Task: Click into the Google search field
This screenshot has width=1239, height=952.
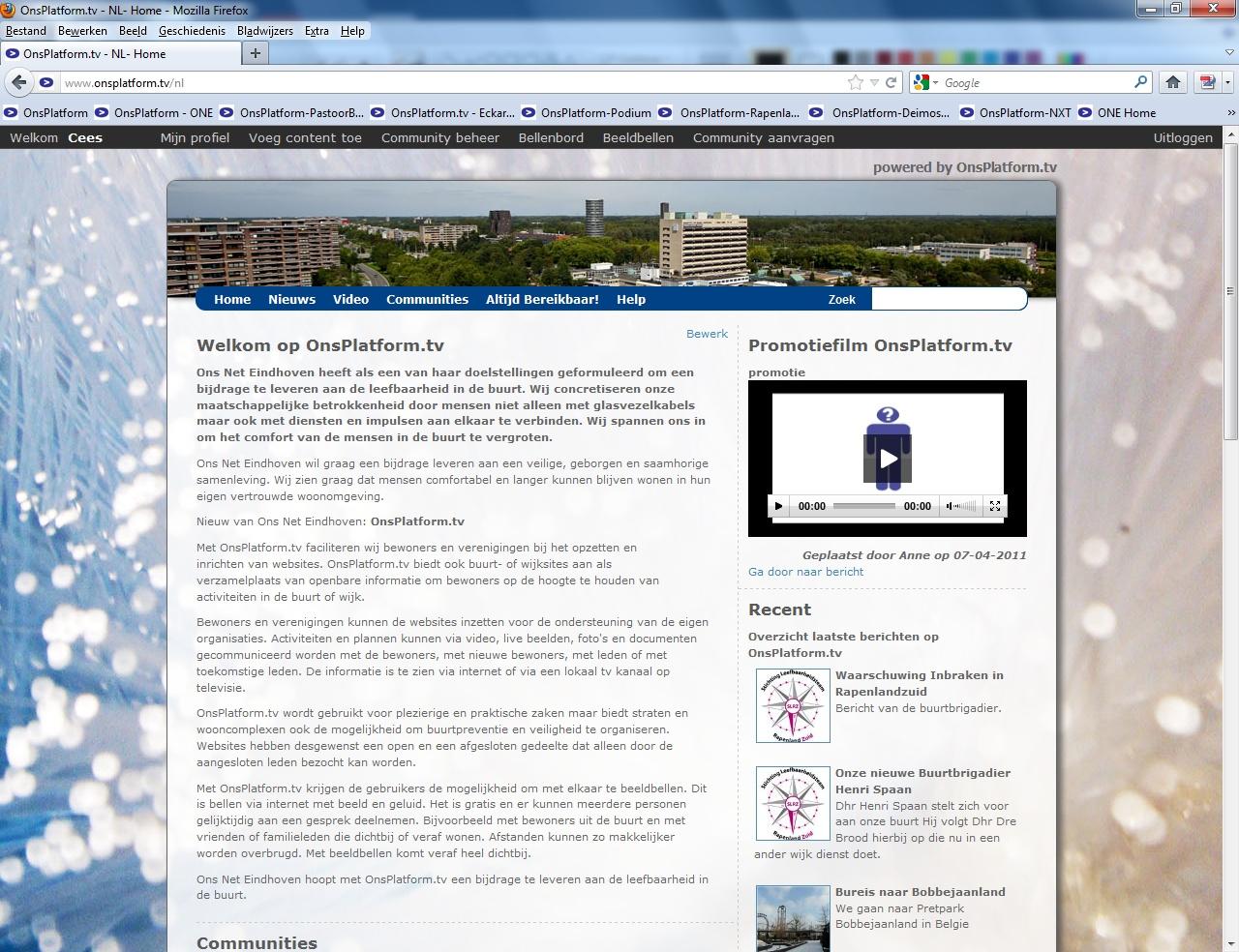Action: click(1036, 83)
